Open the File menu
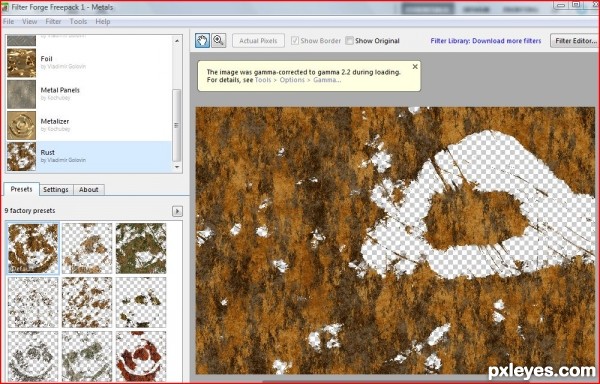Image resolution: width=600 pixels, height=384 pixels. pyautogui.click(x=8, y=22)
